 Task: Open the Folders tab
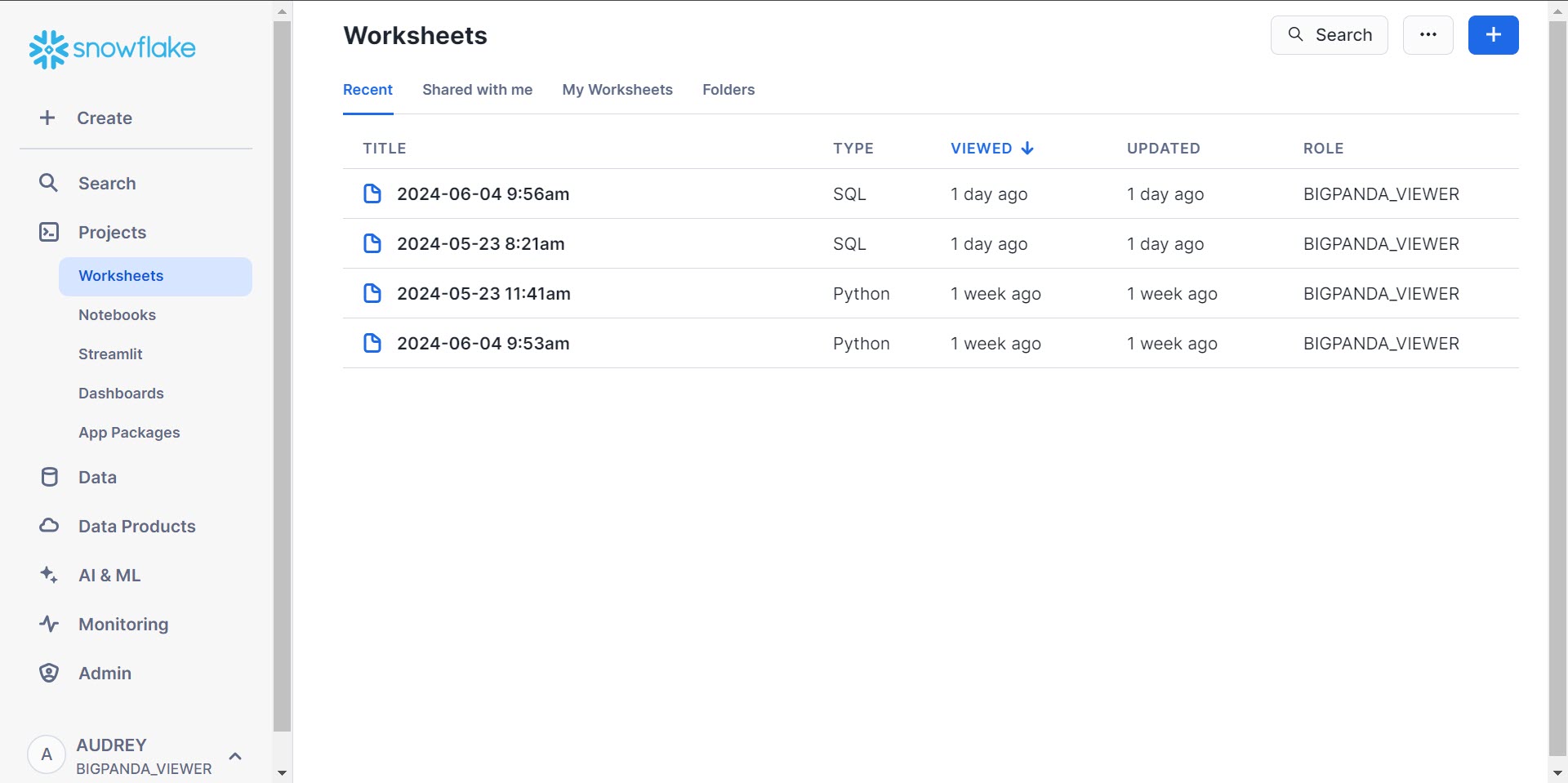(728, 90)
